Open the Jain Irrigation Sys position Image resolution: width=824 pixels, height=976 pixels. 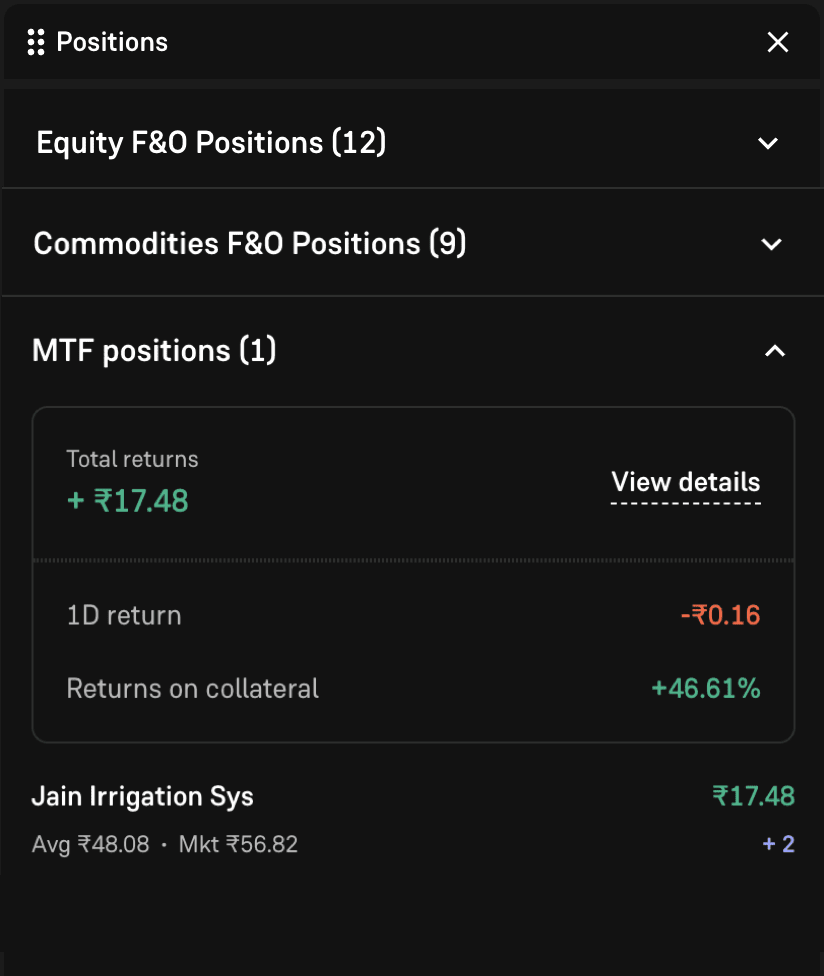[143, 797]
